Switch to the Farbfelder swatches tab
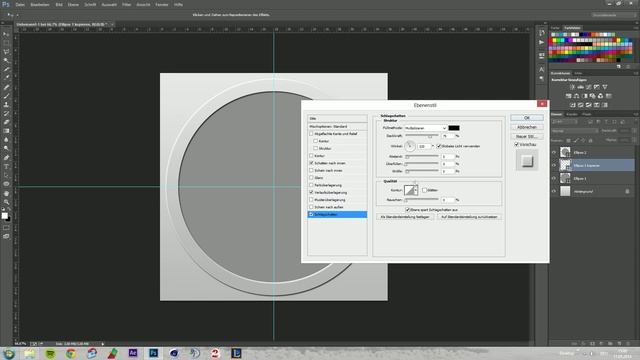 572,28
